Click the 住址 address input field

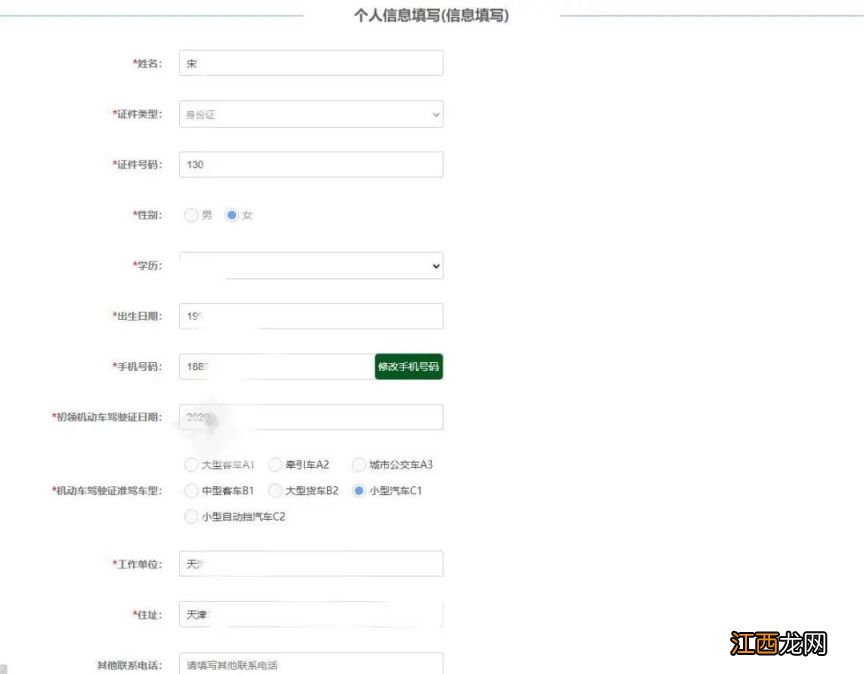coord(310,614)
